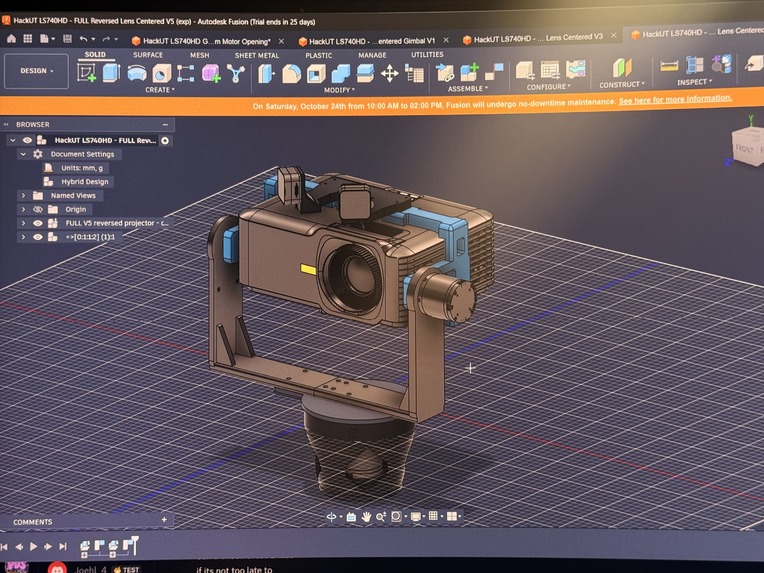The image size is (764, 573).
Task: Select the Pan hand tool
Action: click(366, 517)
